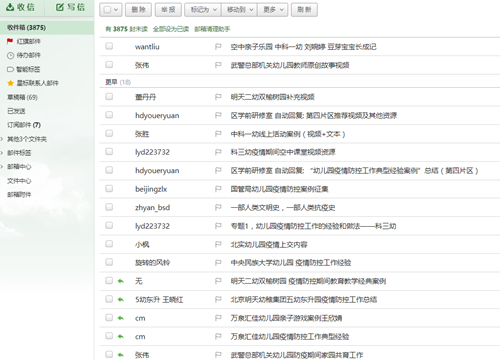Flag the 第四片区推荐视频及其他资源 email
Screen dimensions: 500x360
pyautogui.click(x=218, y=116)
